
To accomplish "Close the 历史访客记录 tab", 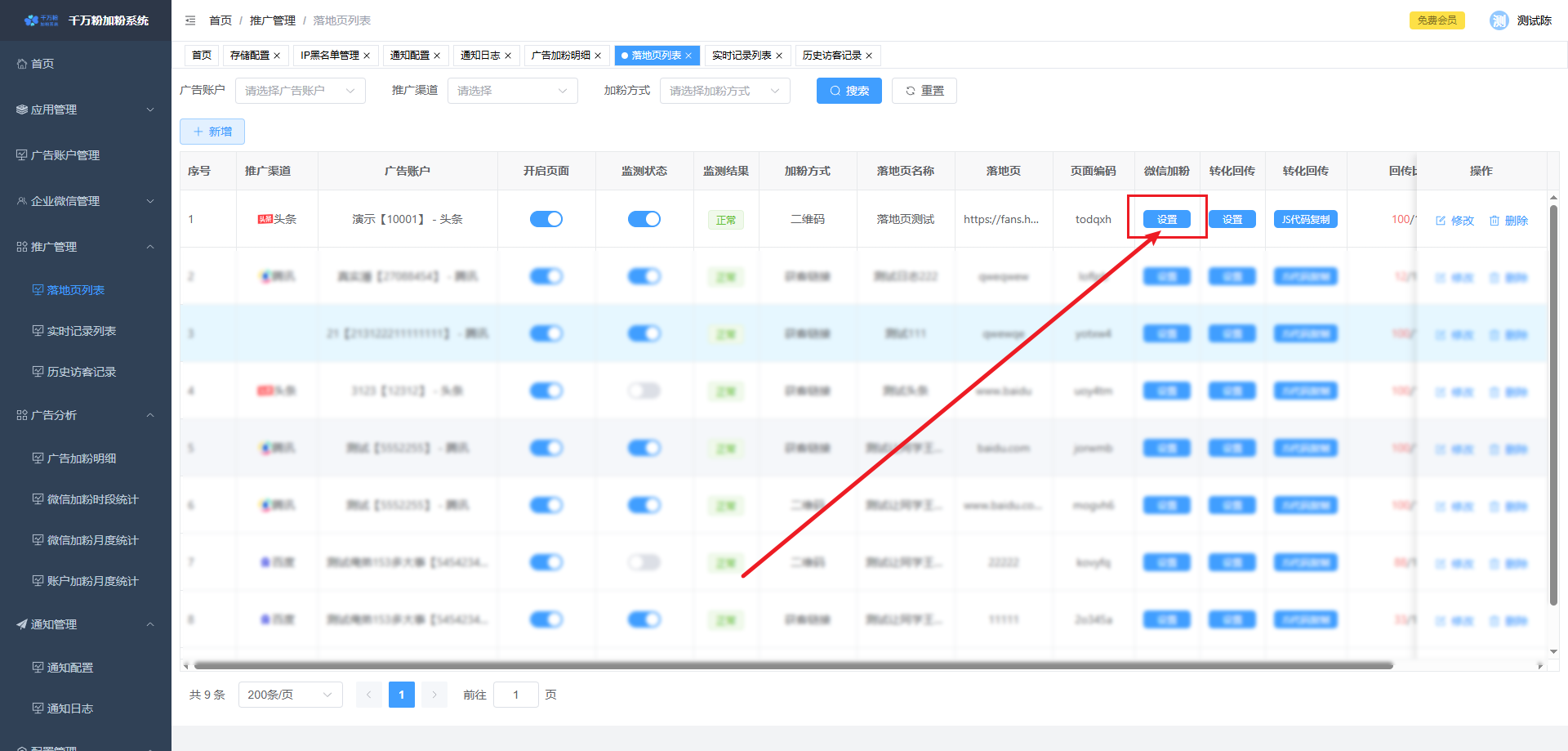I will [869, 56].
